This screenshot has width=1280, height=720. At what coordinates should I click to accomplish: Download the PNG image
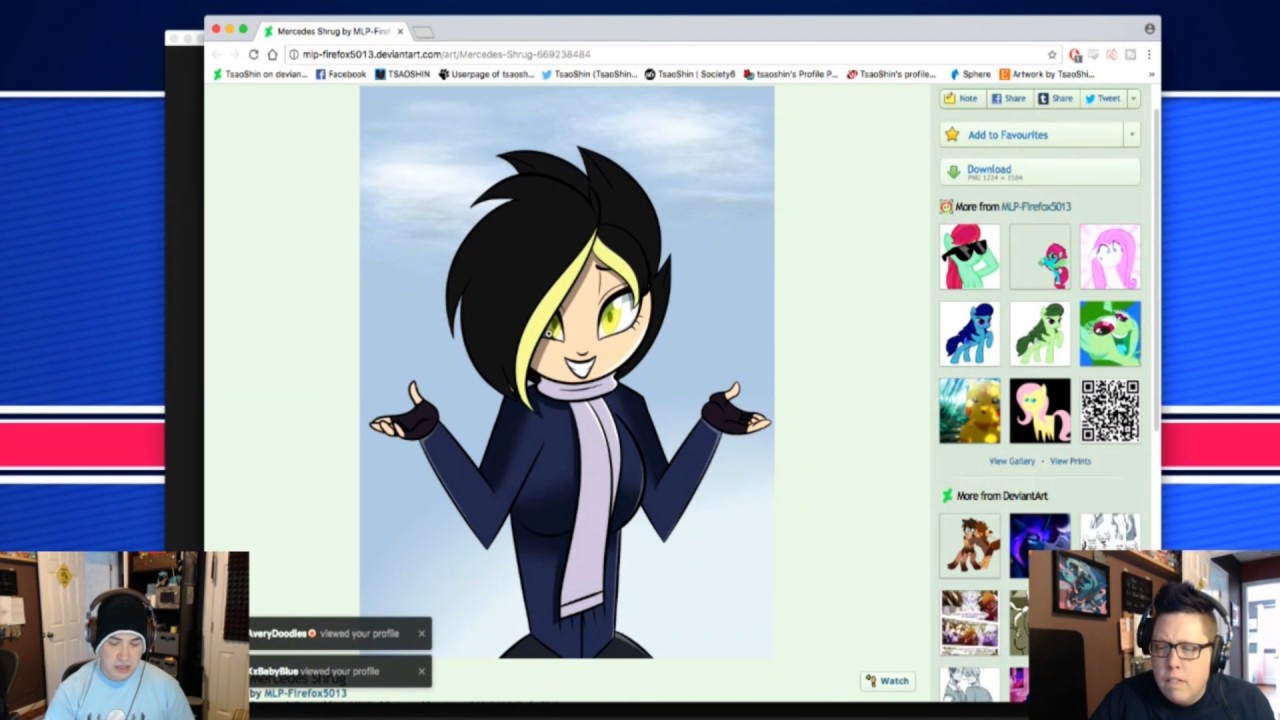click(x=1040, y=172)
